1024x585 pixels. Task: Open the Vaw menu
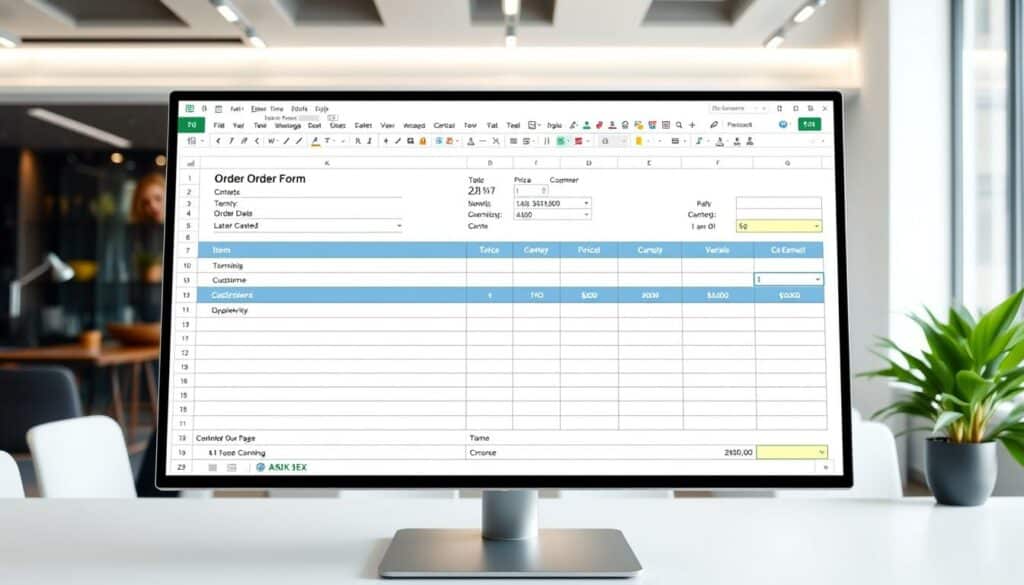[387, 125]
